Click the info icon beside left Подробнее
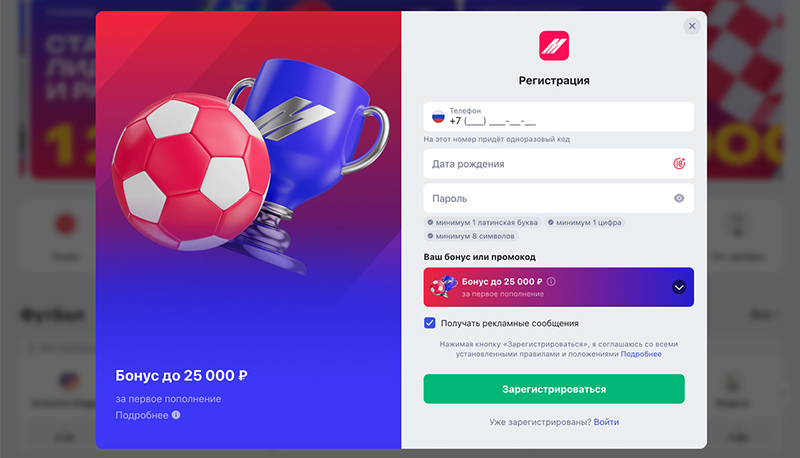800x458 pixels. (x=176, y=415)
